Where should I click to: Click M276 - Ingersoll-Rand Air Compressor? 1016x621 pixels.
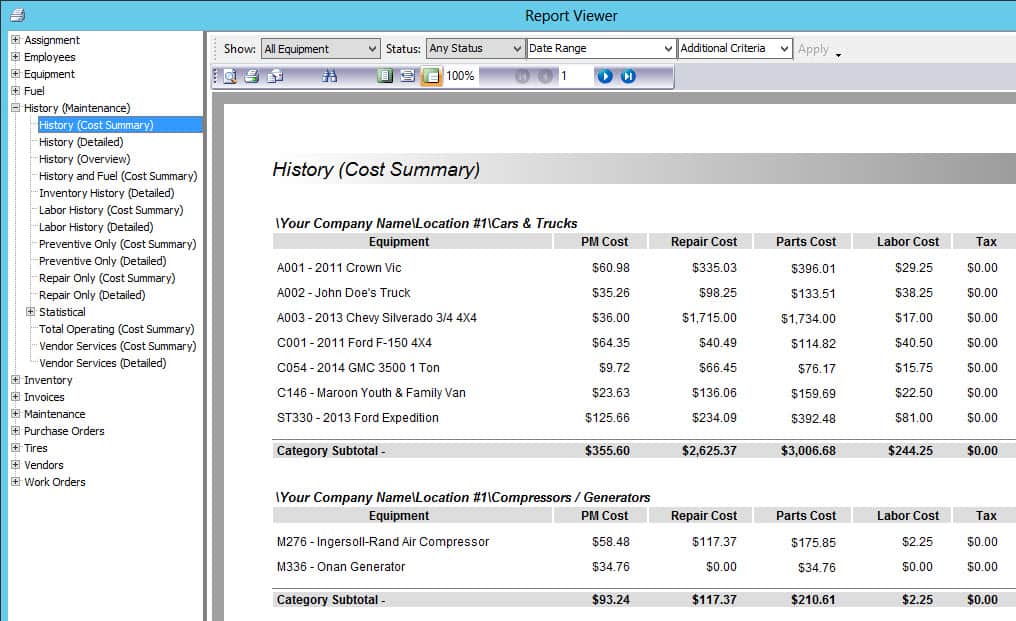382,541
